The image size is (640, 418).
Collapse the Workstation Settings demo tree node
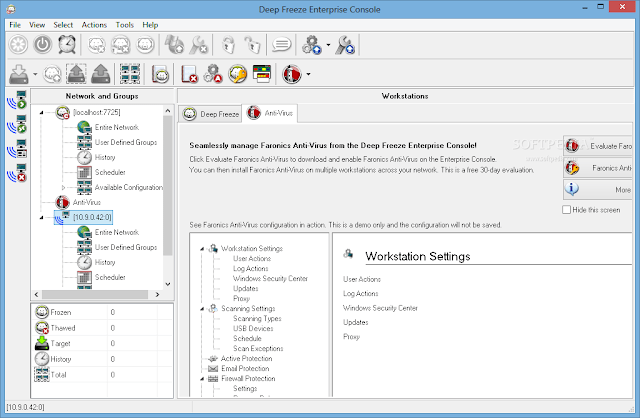202,249
